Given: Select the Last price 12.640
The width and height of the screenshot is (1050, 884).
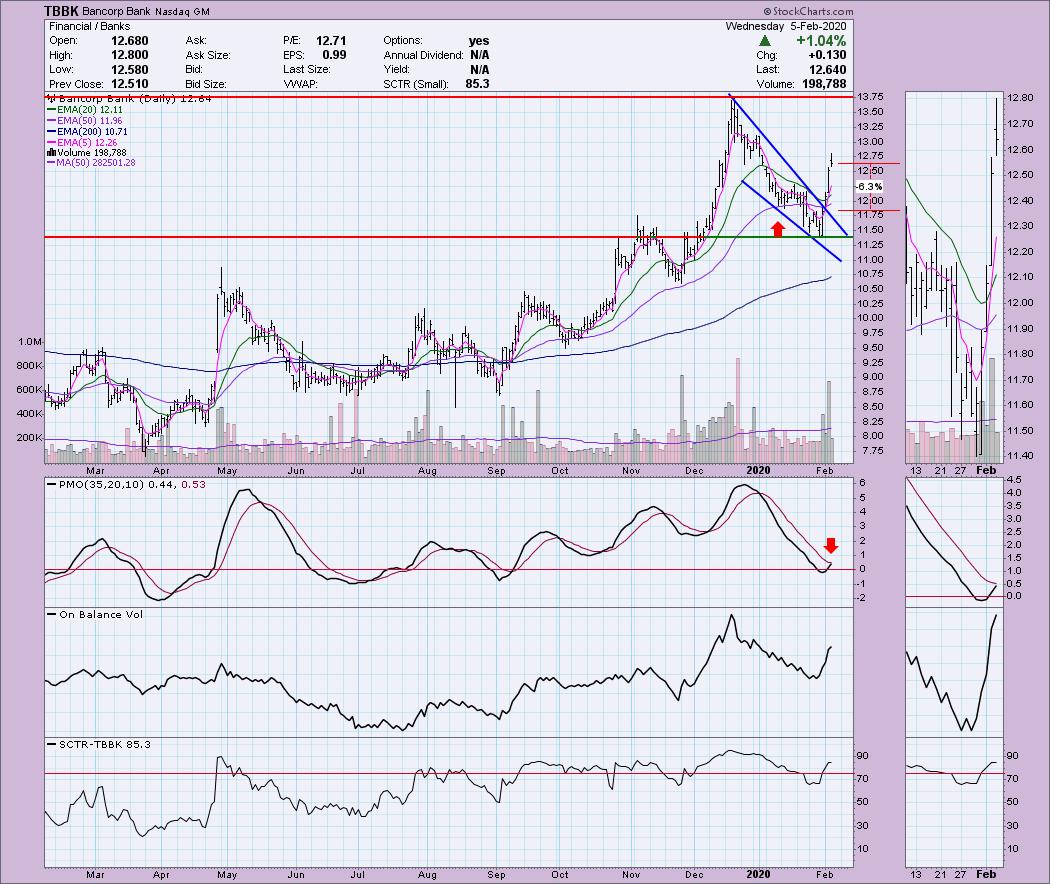Looking at the screenshot, I should [827, 70].
